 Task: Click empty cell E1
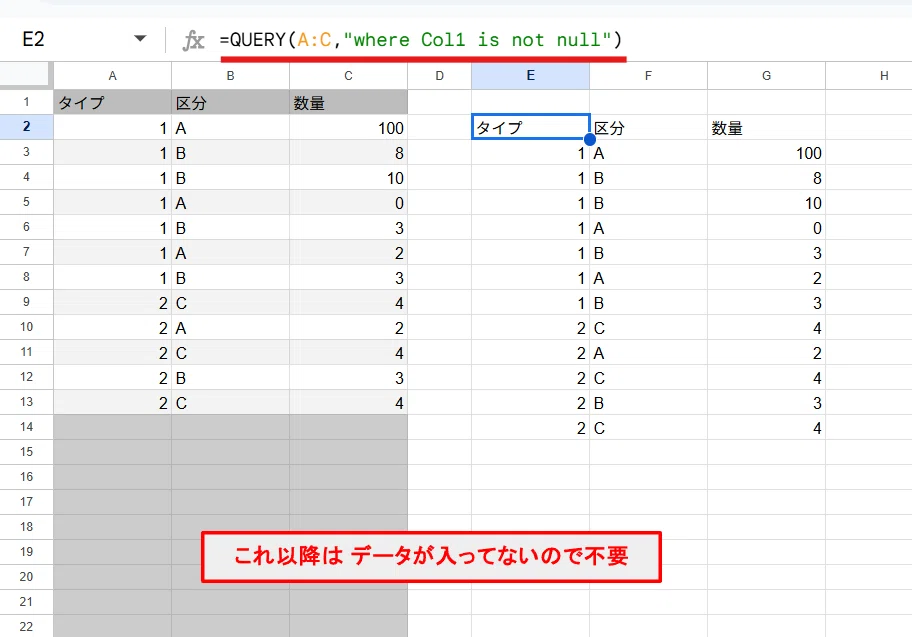[x=530, y=102]
